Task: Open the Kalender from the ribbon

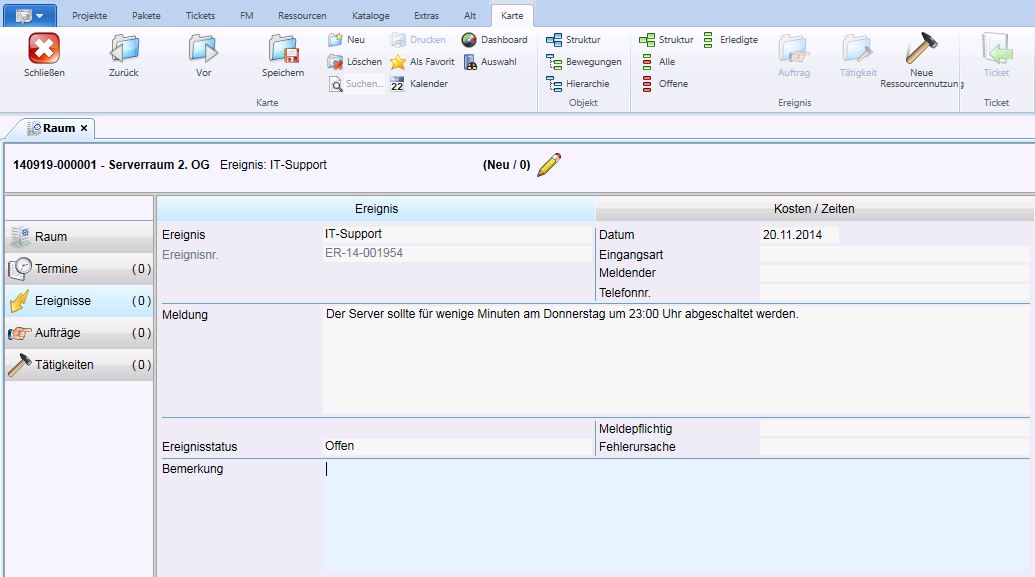Action: (419, 84)
